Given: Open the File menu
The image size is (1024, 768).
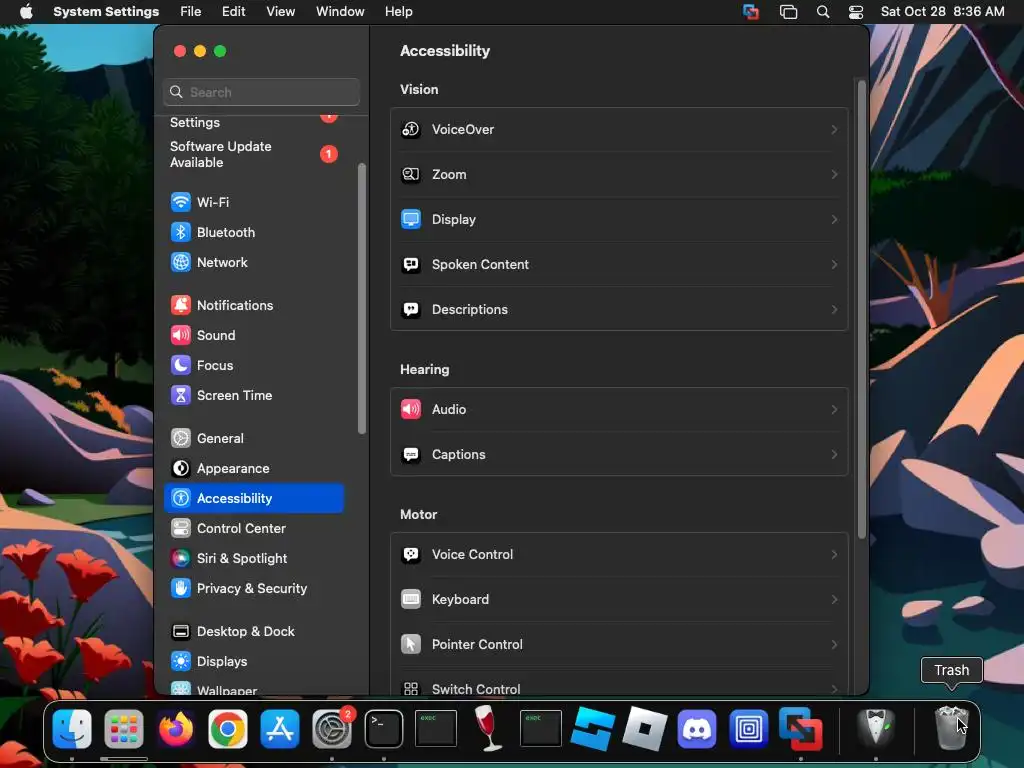Looking at the screenshot, I should pyautogui.click(x=191, y=12).
